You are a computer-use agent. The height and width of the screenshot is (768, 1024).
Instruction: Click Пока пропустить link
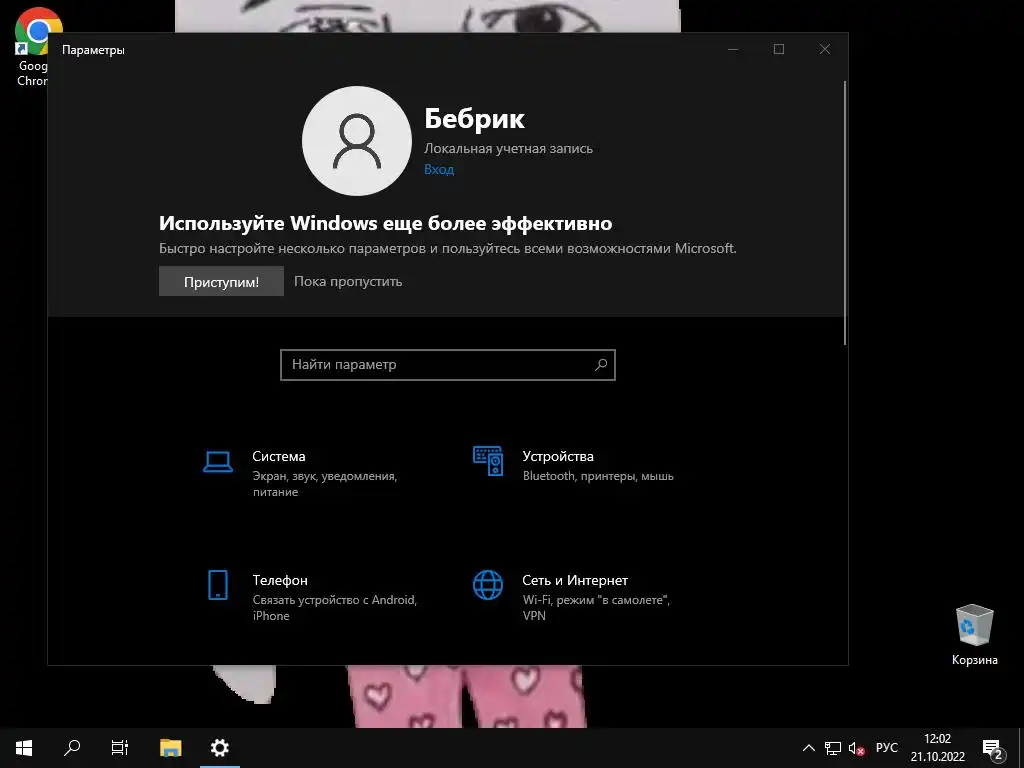pos(348,281)
